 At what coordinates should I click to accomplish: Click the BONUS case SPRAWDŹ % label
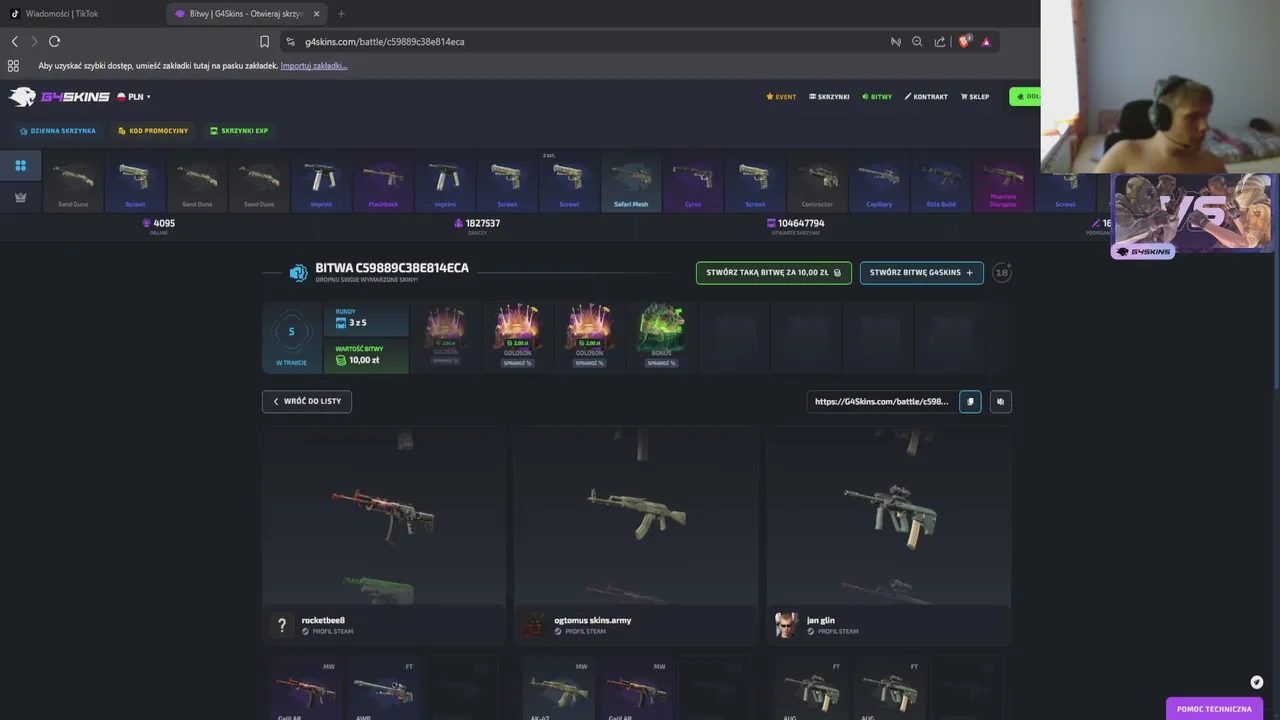click(x=661, y=363)
